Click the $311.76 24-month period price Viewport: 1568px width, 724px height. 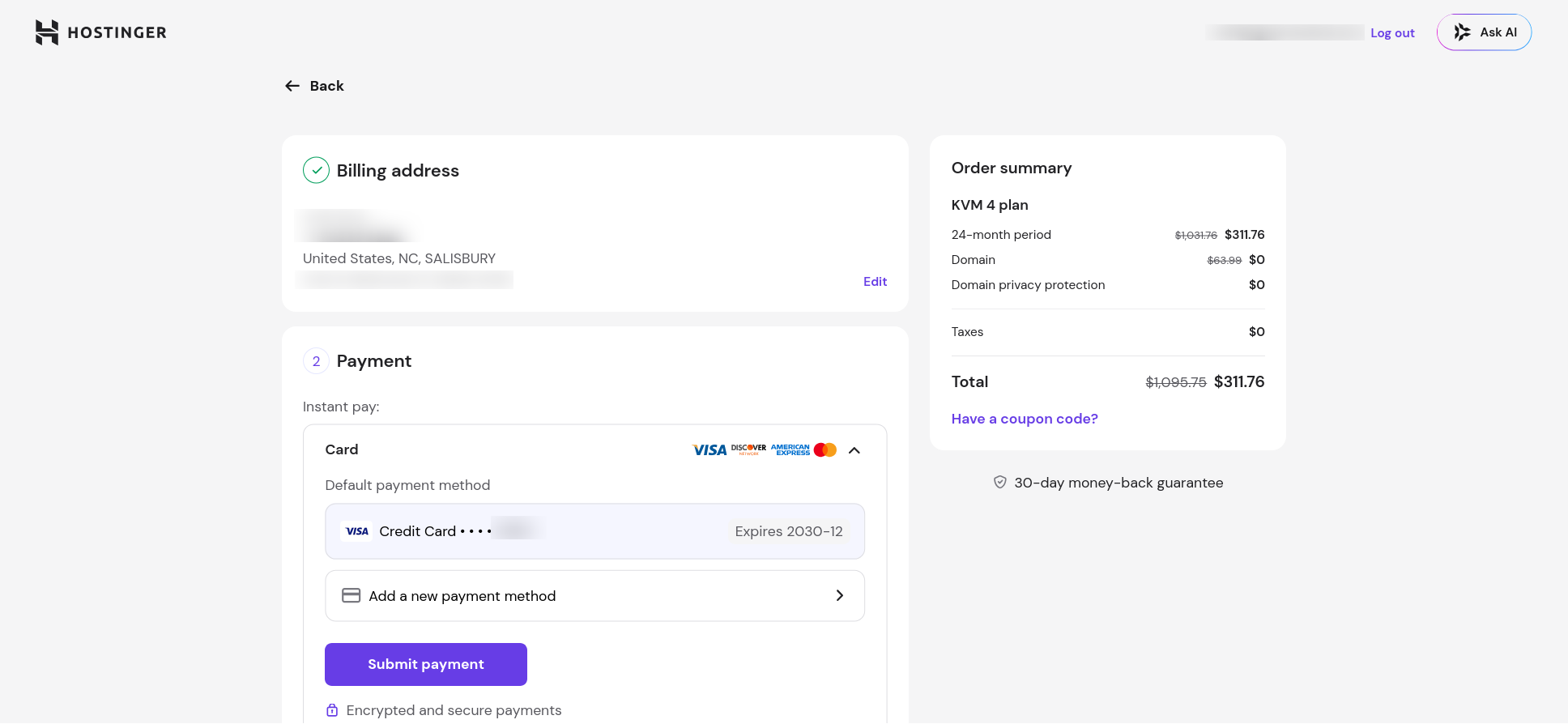(1244, 235)
